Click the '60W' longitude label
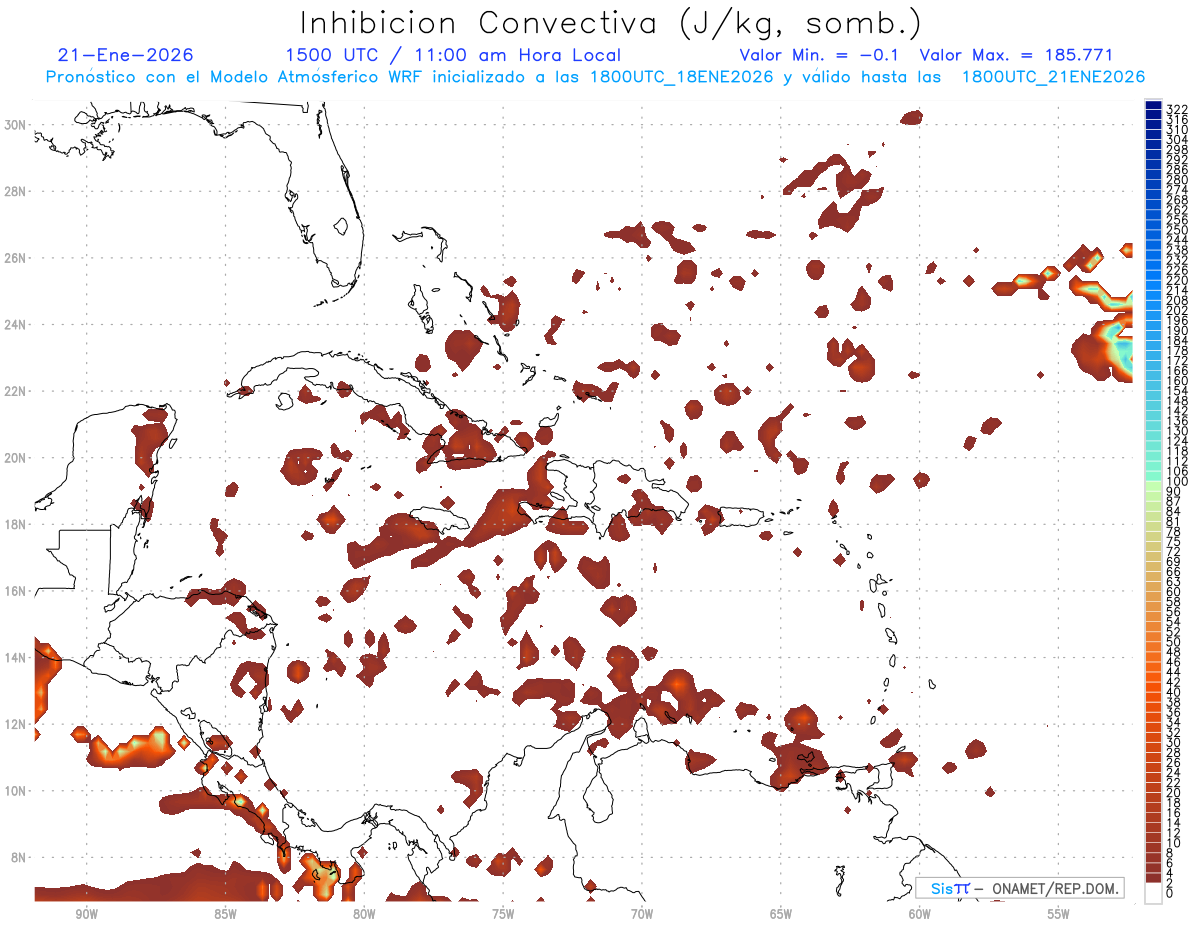Viewport: 1200px width, 927px height. (919, 914)
